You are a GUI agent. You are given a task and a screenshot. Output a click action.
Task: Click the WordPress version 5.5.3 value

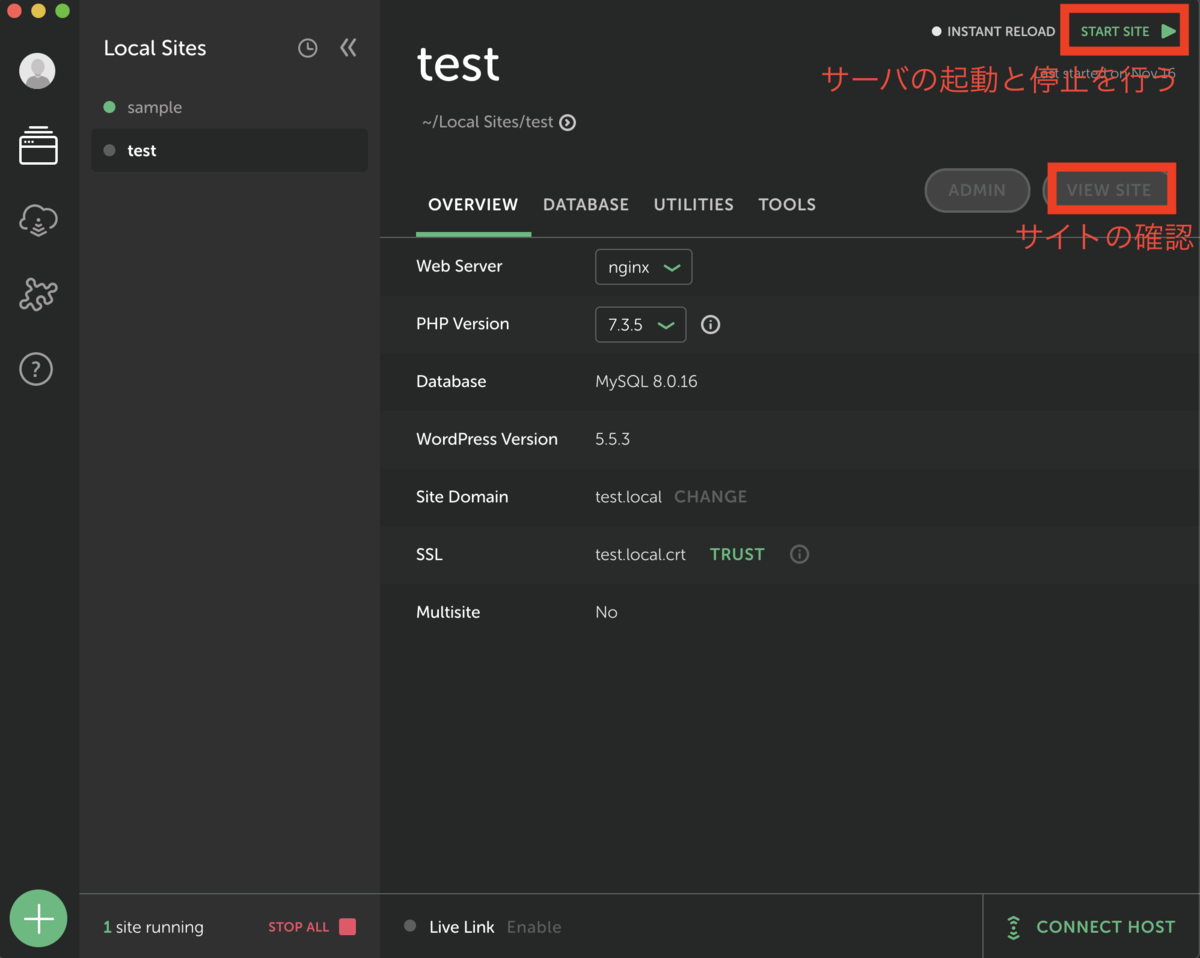point(612,439)
